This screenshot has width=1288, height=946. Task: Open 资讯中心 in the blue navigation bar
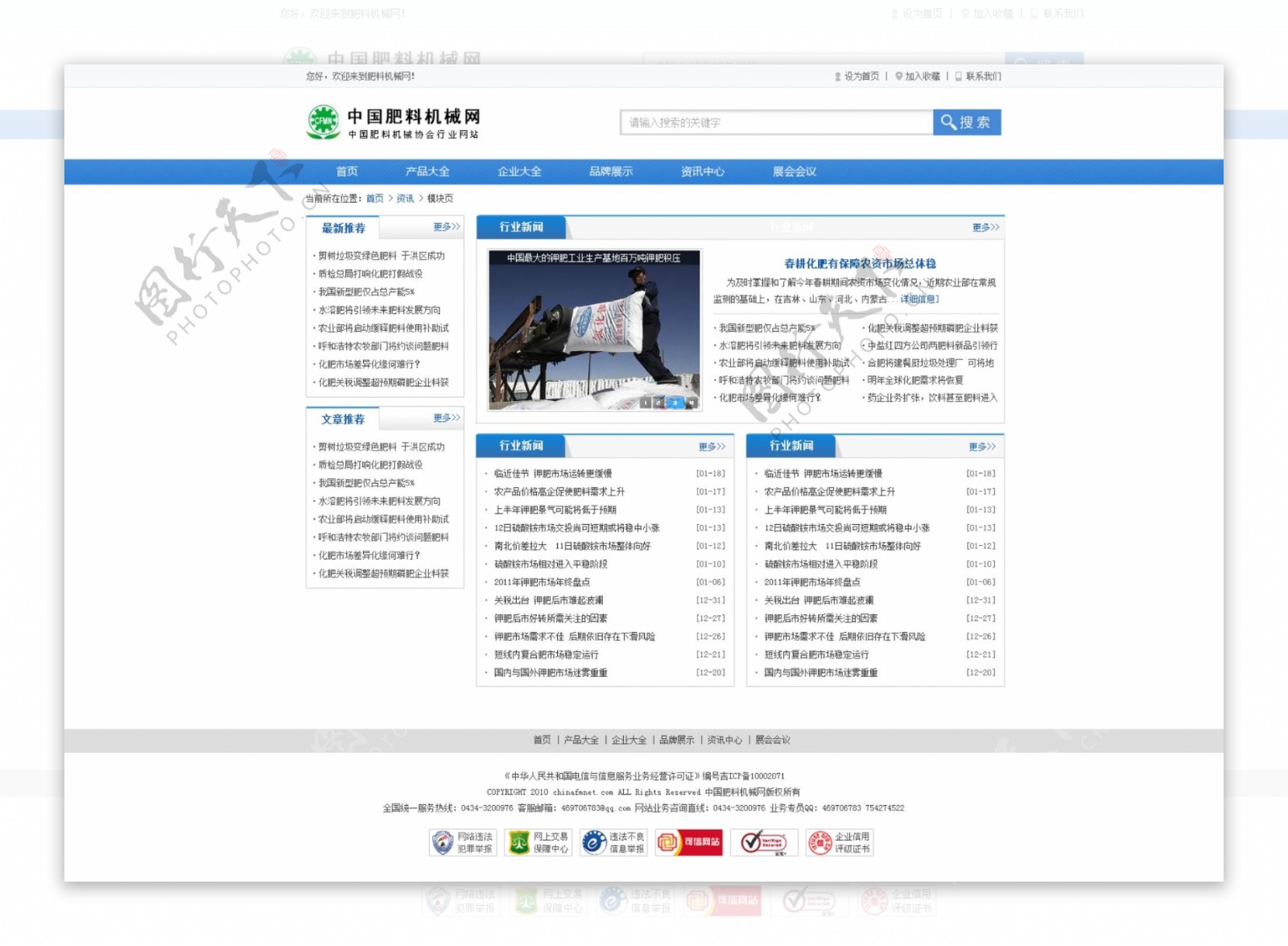point(702,171)
